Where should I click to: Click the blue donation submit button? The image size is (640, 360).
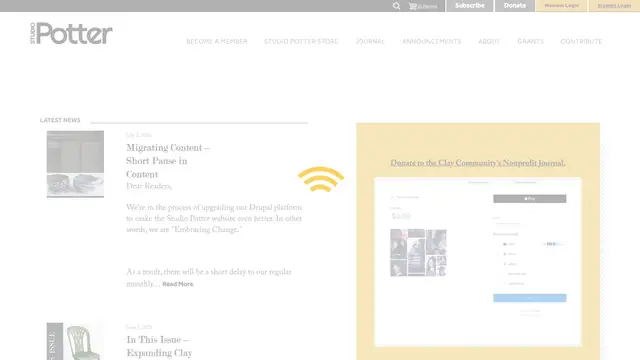(529, 298)
